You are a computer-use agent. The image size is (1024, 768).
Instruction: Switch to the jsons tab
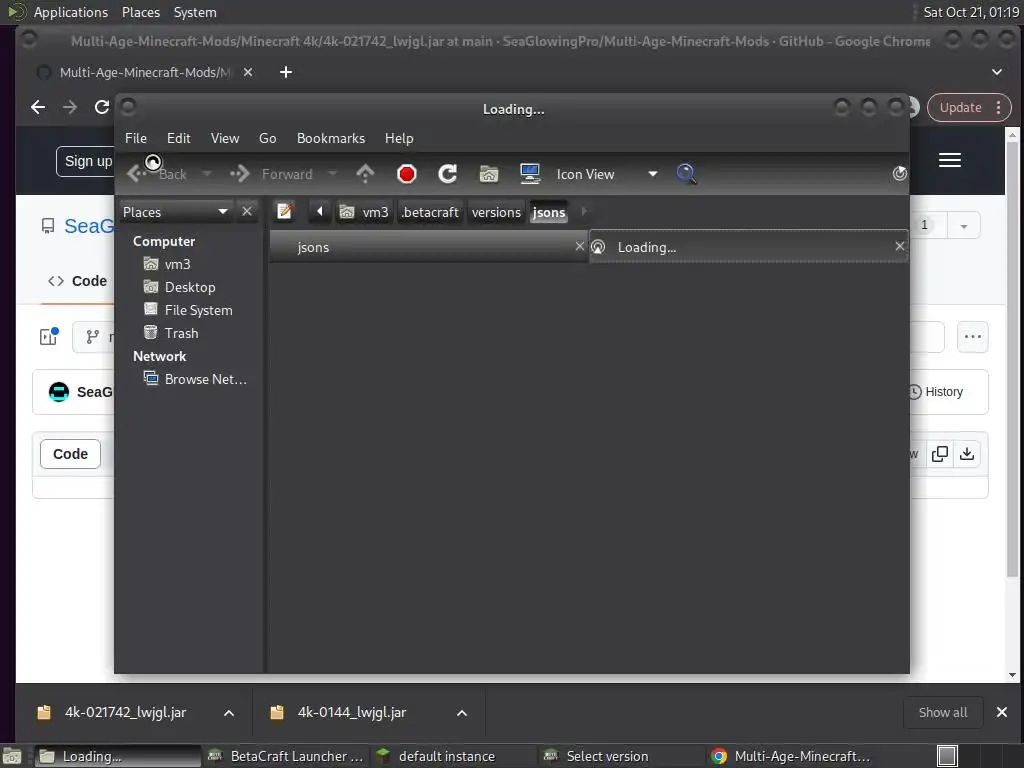click(x=428, y=247)
